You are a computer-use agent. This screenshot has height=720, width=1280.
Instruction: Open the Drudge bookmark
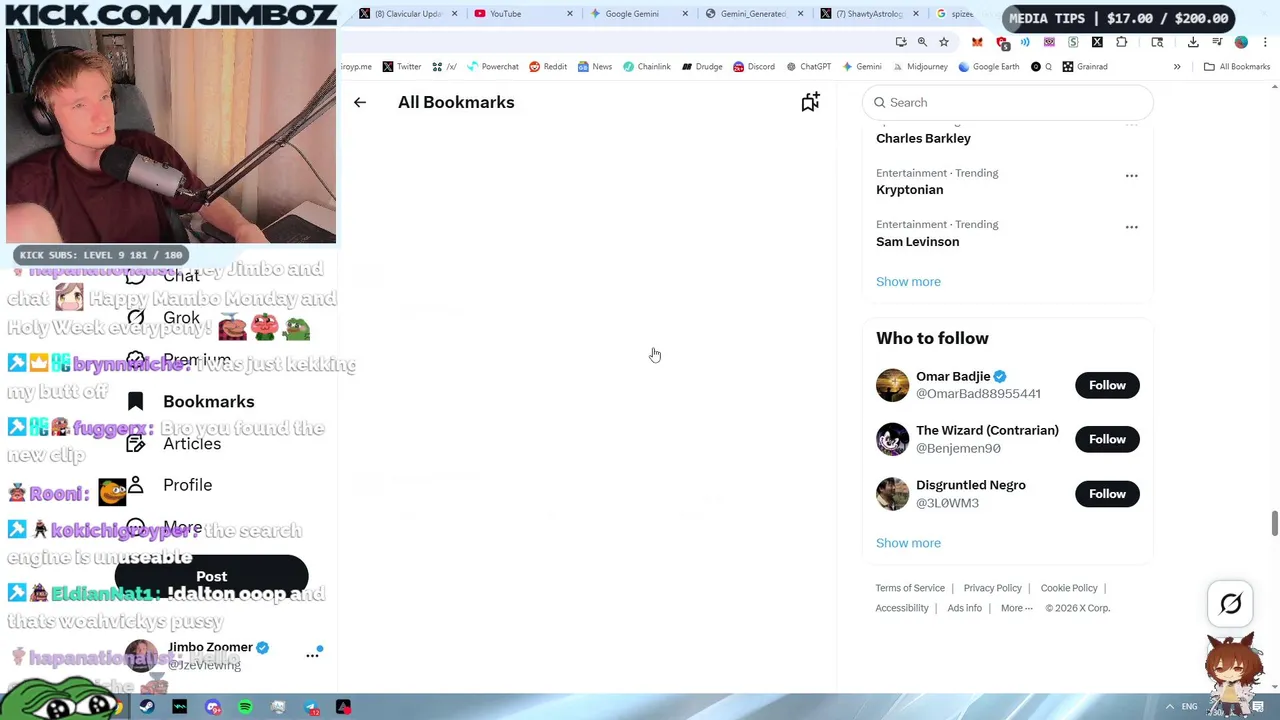702,67
